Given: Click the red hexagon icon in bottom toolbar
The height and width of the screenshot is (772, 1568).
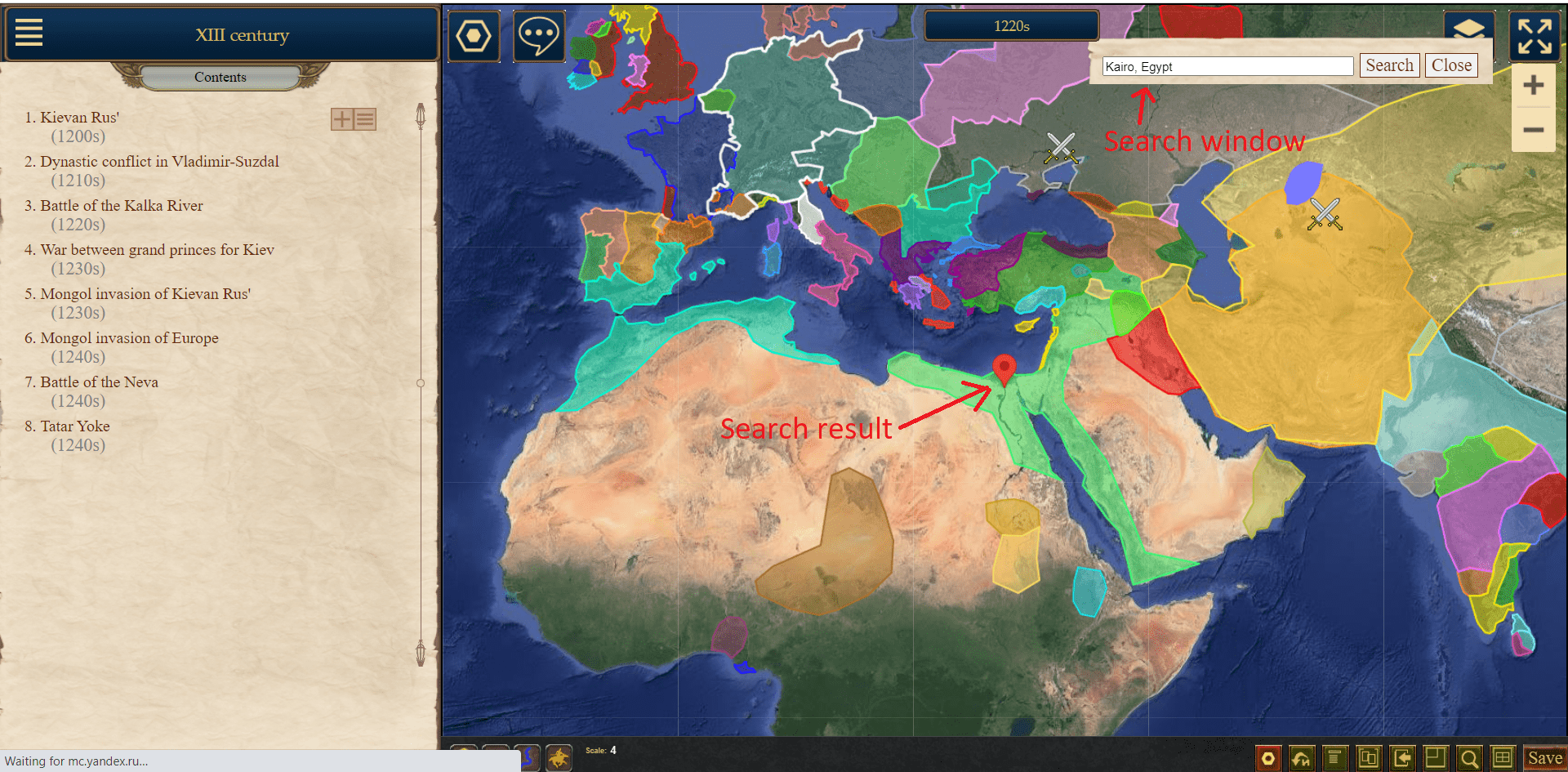Looking at the screenshot, I should coord(1267,758).
